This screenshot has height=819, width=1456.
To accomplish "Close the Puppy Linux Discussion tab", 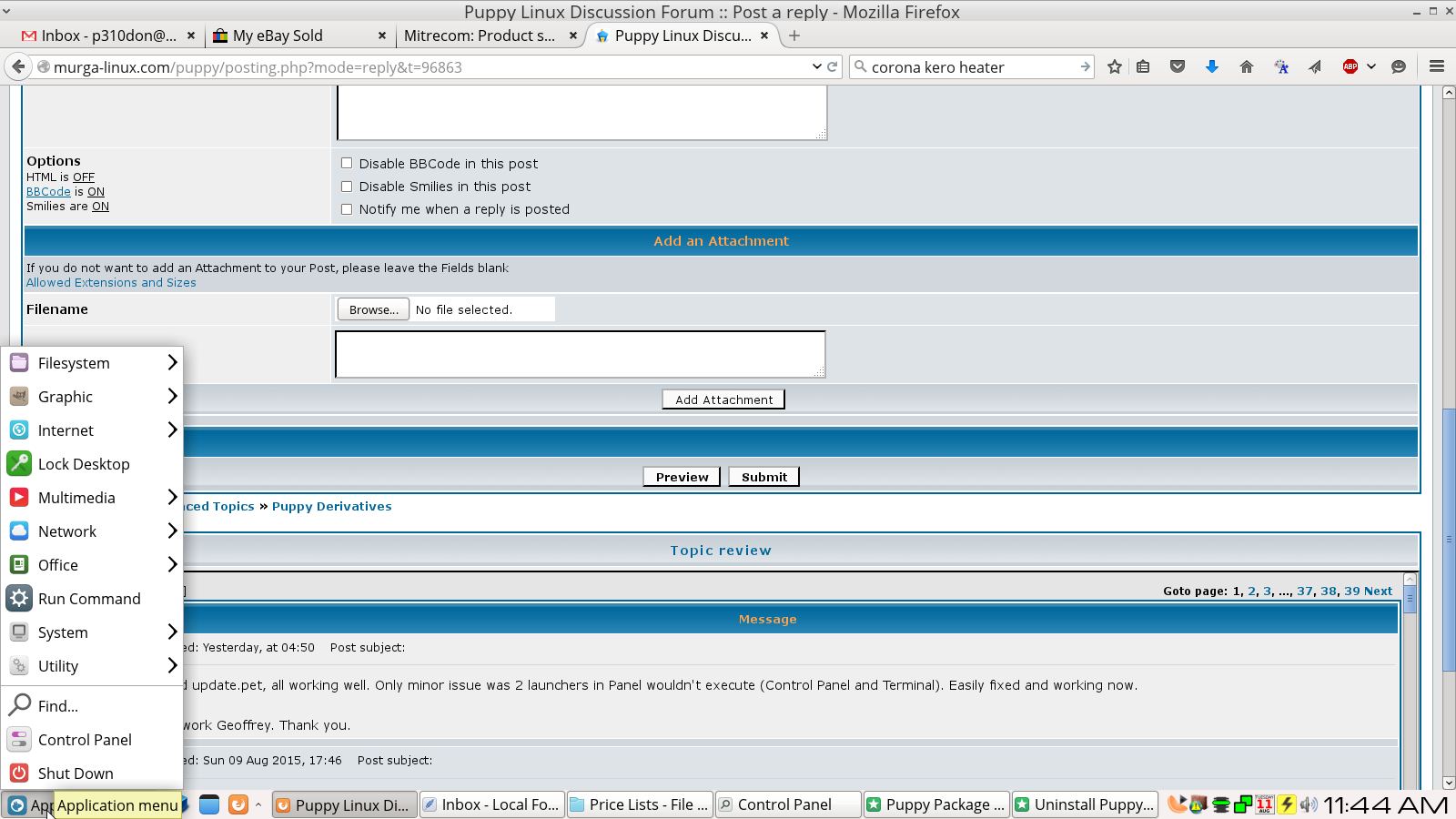I will click(764, 35).
